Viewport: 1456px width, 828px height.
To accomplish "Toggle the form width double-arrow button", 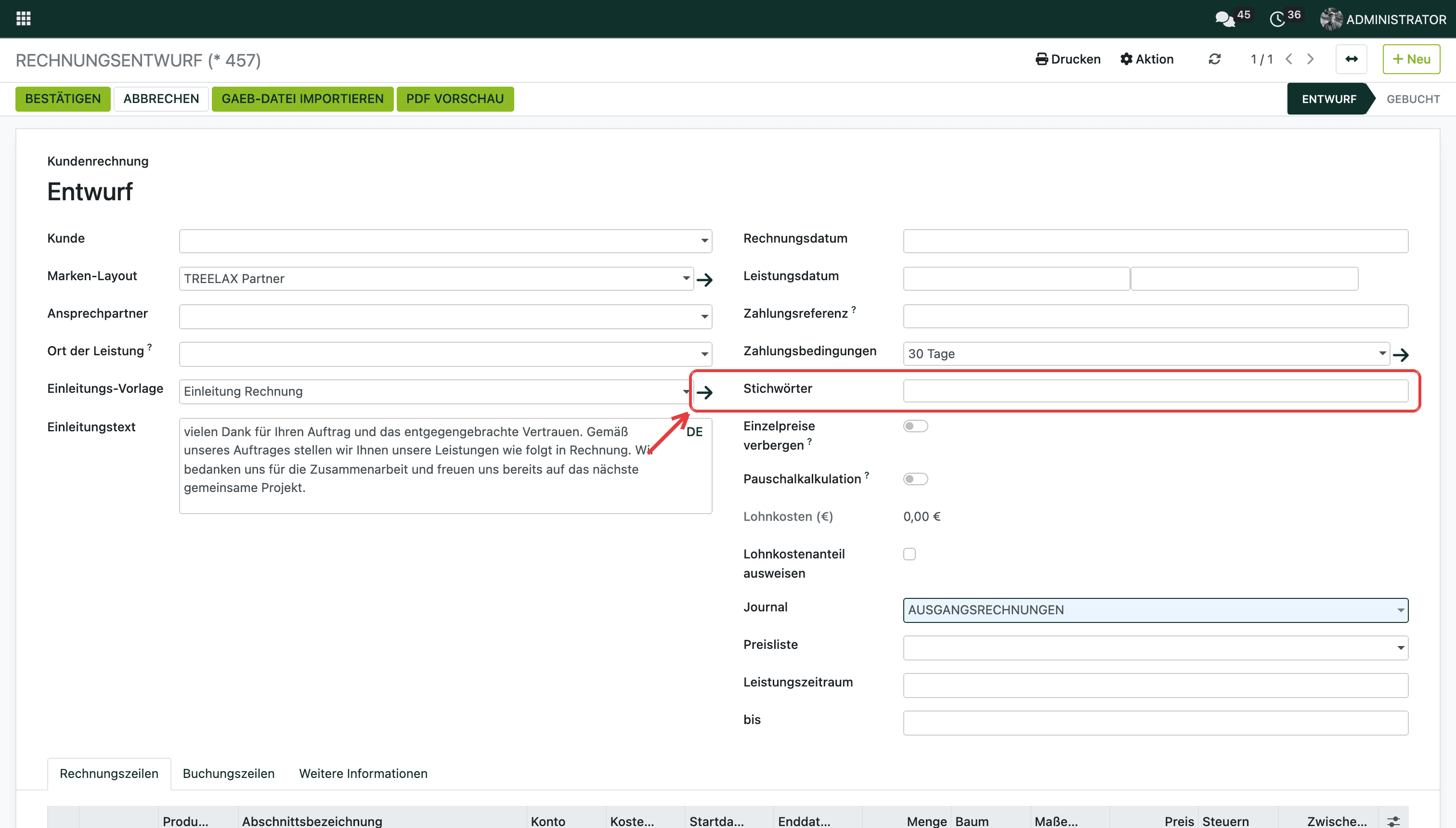I will coord(1352,59).
